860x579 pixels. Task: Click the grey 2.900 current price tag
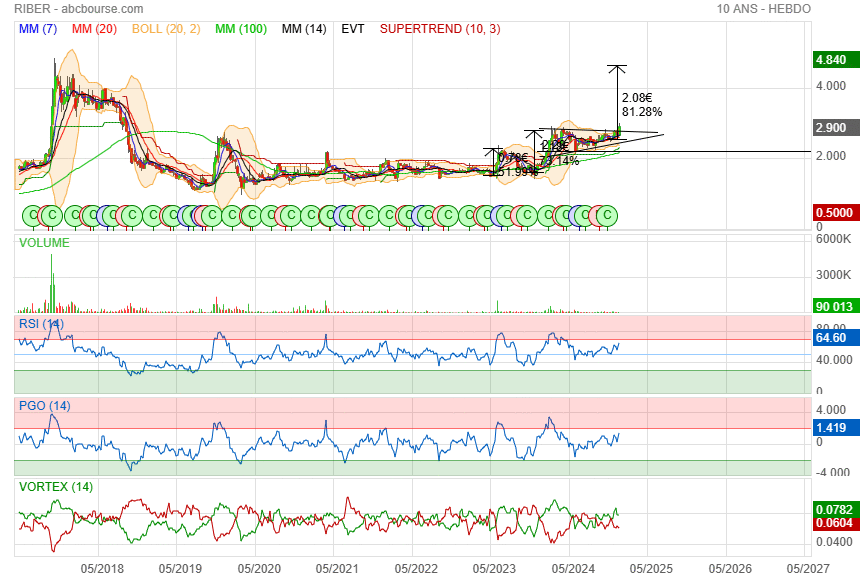click(x=833, y=128)
